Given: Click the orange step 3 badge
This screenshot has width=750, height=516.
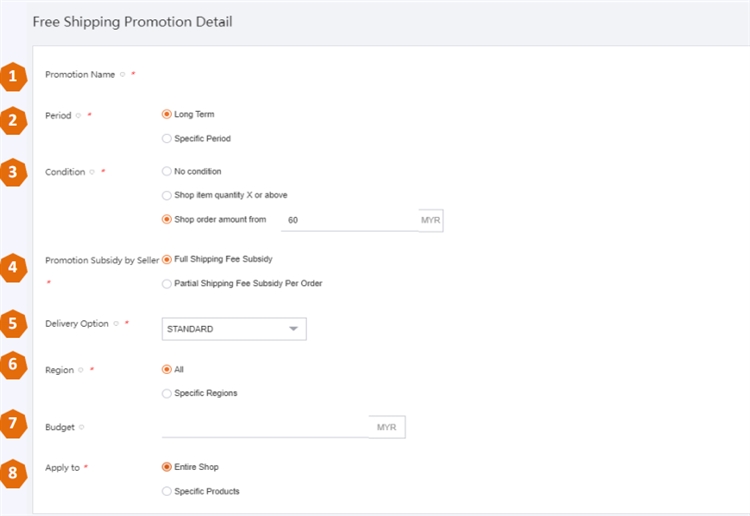Looking at the screenshot, I should 13,171.
